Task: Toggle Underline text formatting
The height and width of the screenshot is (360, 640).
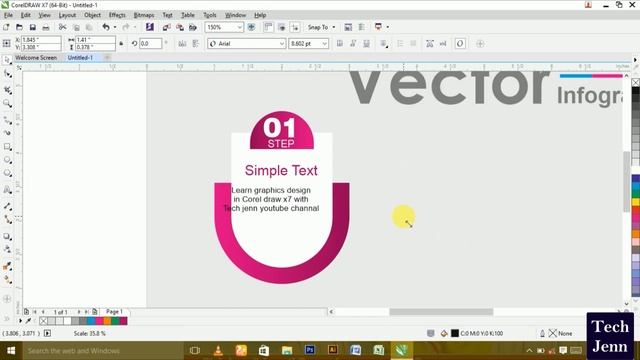Action: (367, 44)
